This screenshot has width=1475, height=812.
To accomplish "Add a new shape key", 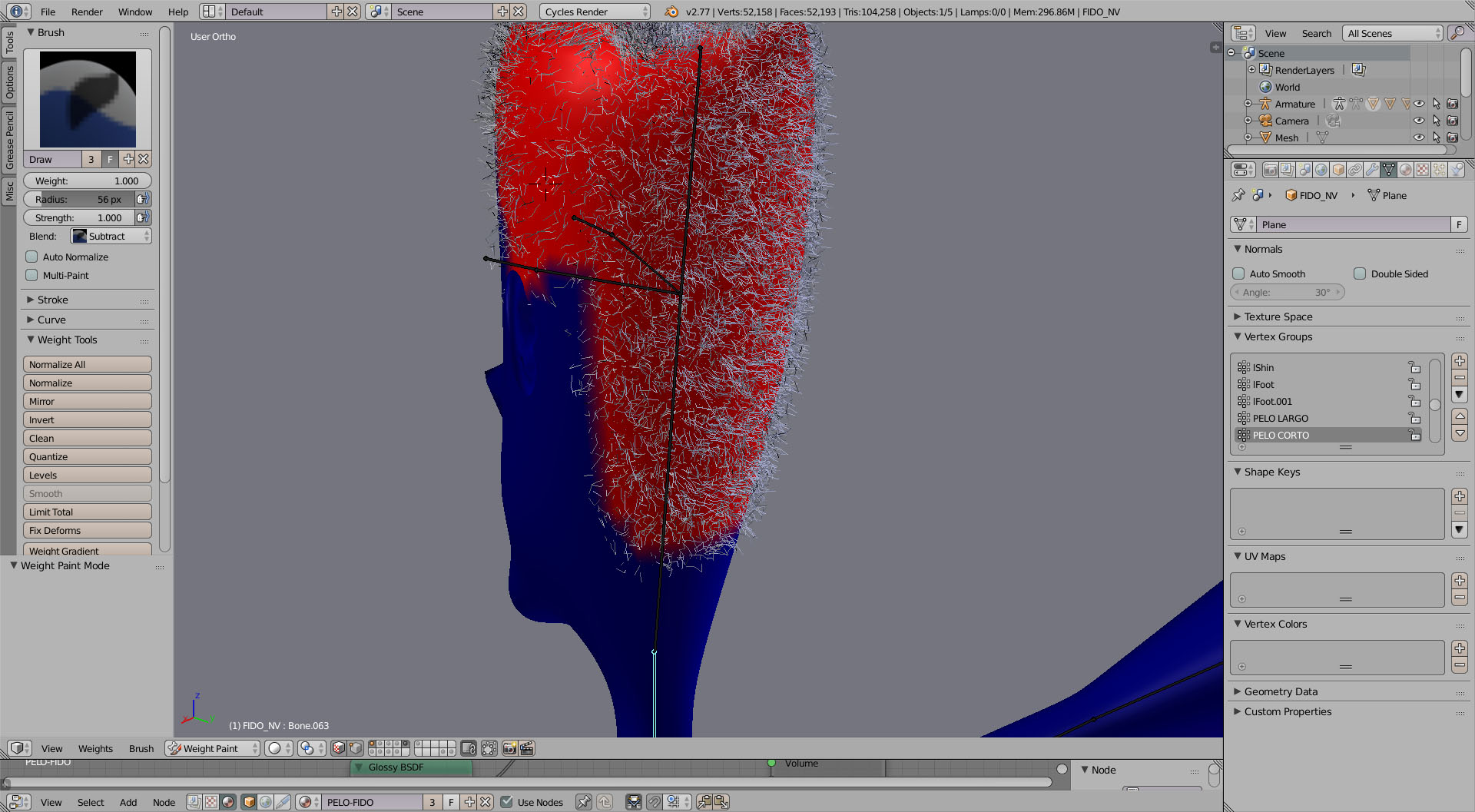I will point(1460,496).
